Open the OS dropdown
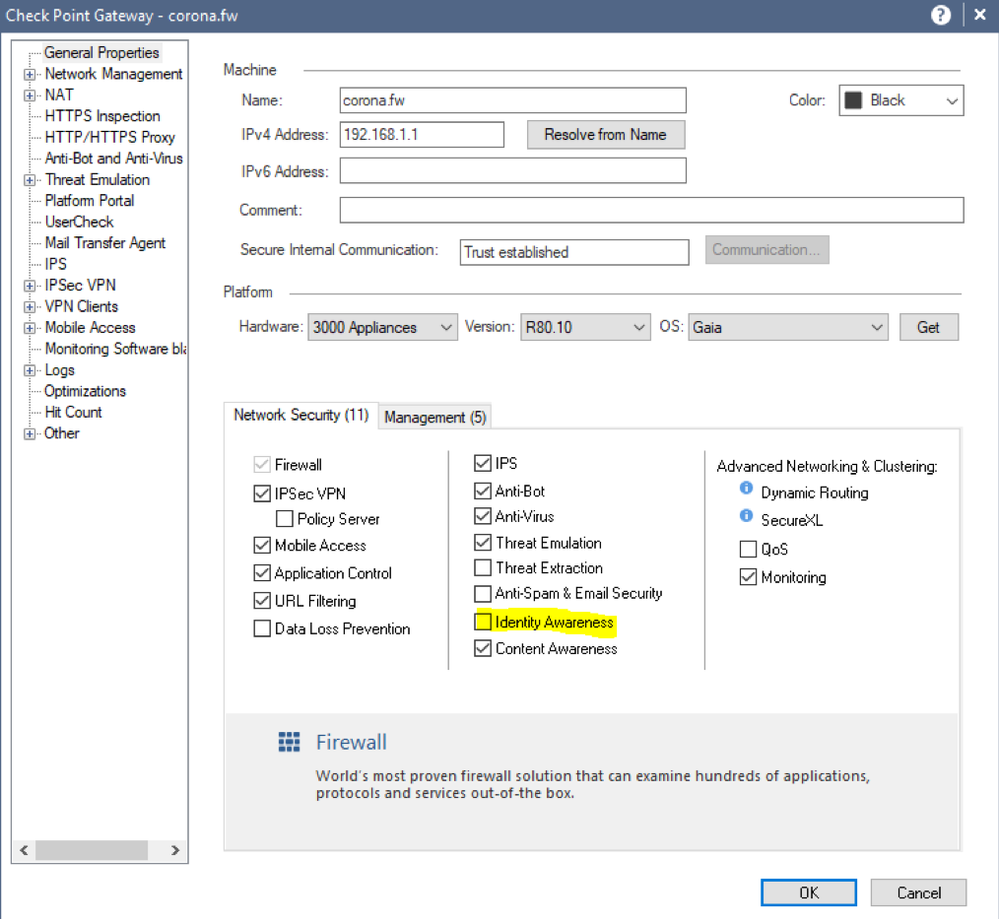 [788, 328]
